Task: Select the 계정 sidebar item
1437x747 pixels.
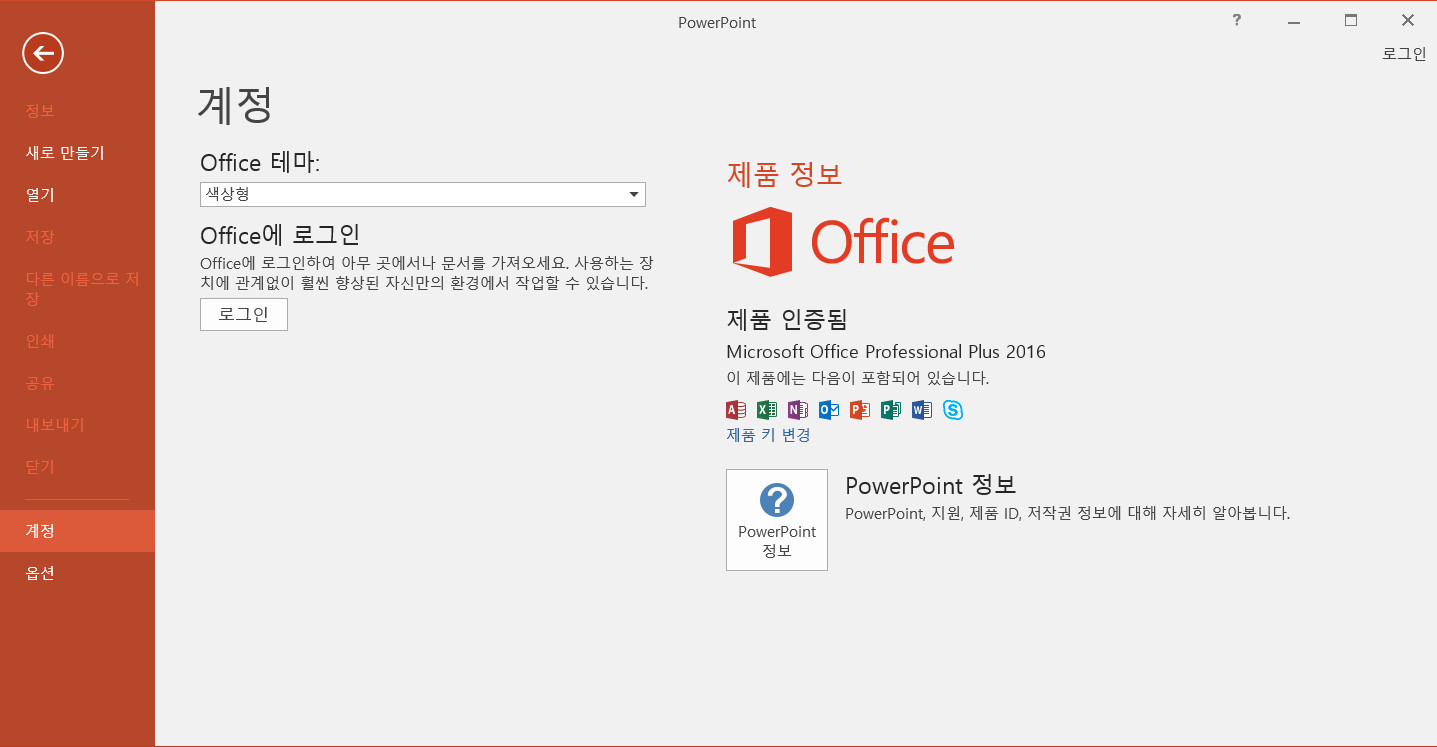Action: tap(77, 531)
